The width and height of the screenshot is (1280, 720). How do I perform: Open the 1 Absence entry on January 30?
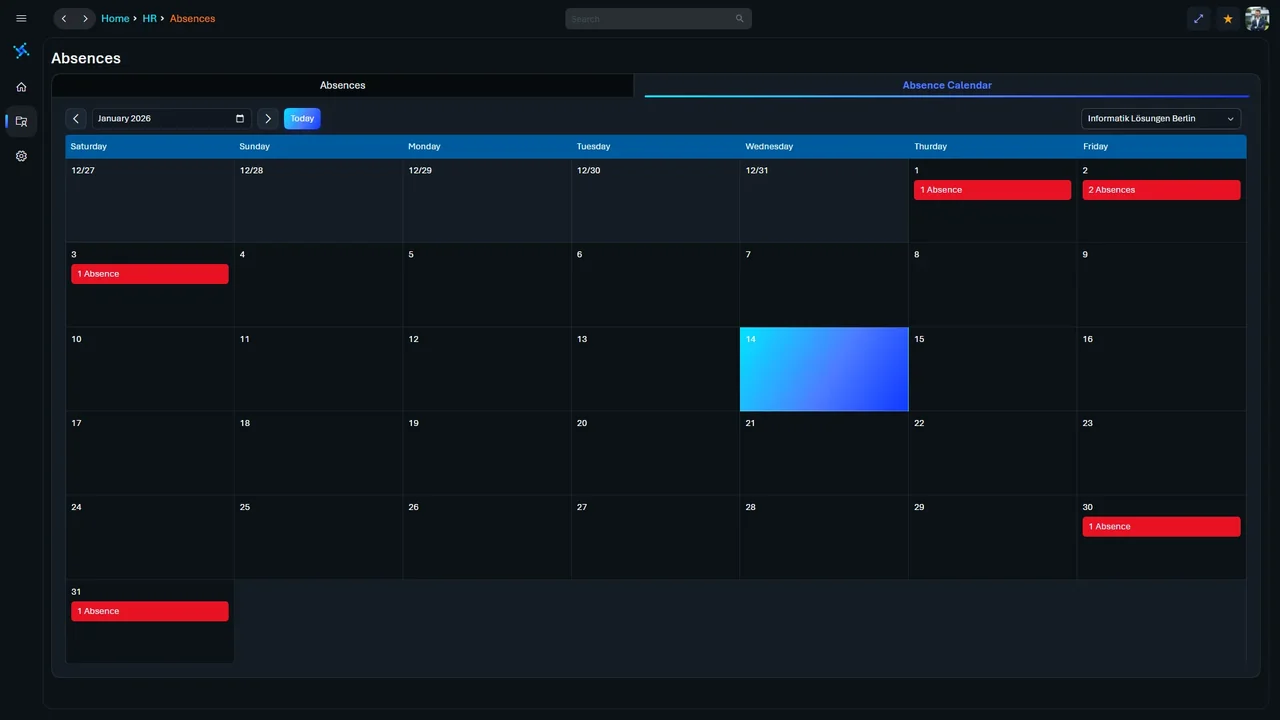(1161, 527)
